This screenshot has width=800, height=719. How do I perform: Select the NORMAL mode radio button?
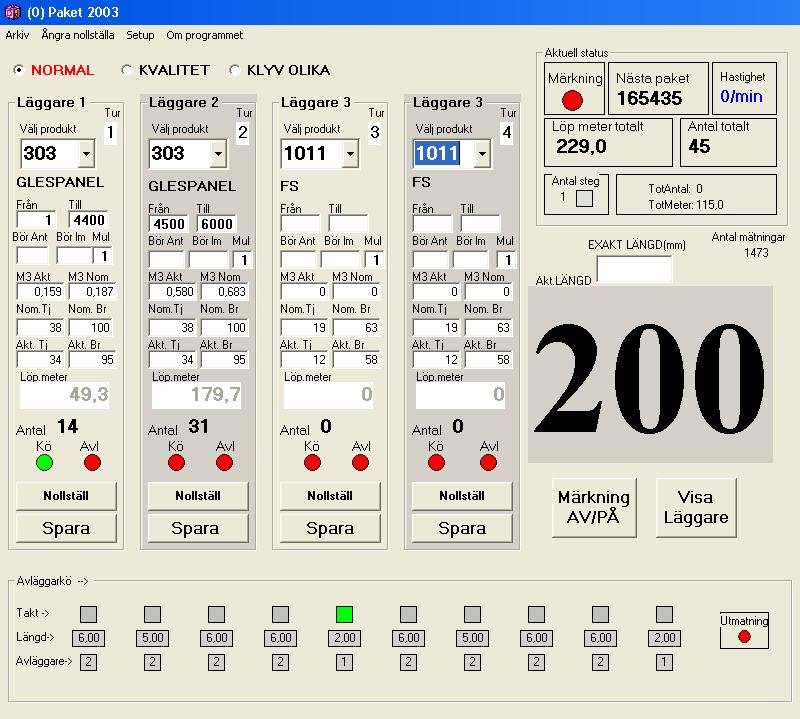tap(19, 70)
